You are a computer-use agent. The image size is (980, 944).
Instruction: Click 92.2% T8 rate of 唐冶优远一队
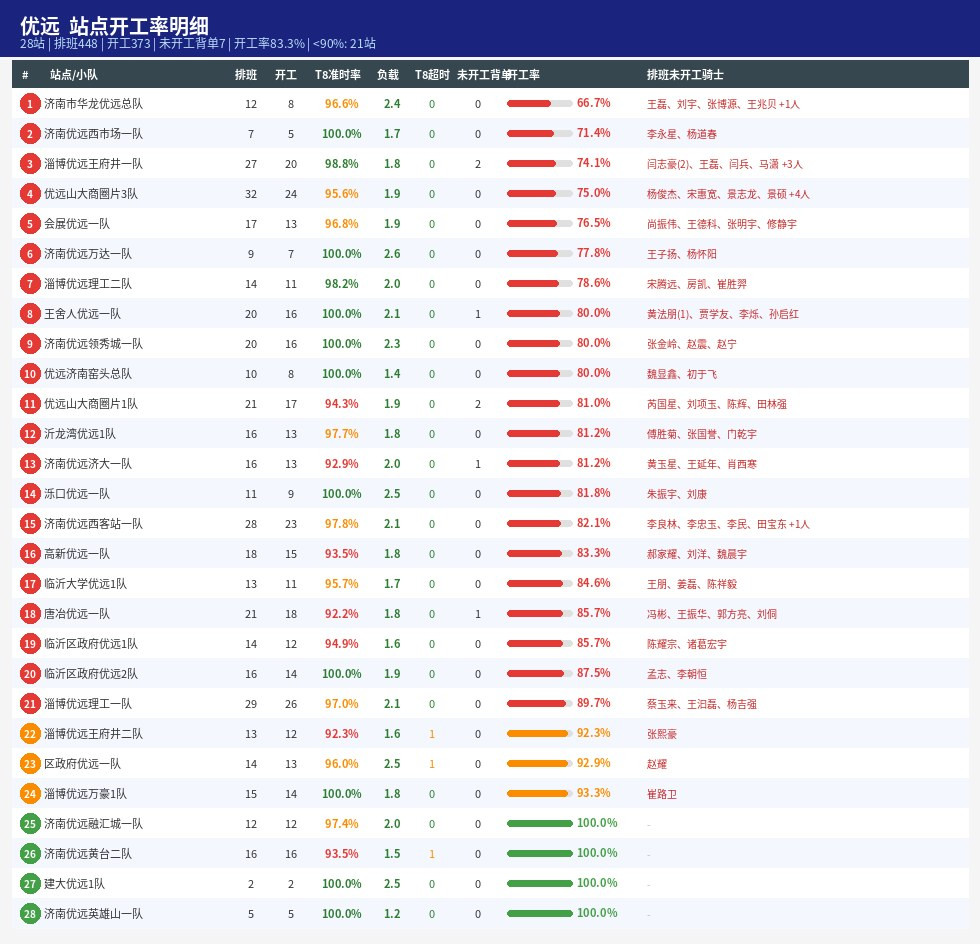(x=341, y=614)
